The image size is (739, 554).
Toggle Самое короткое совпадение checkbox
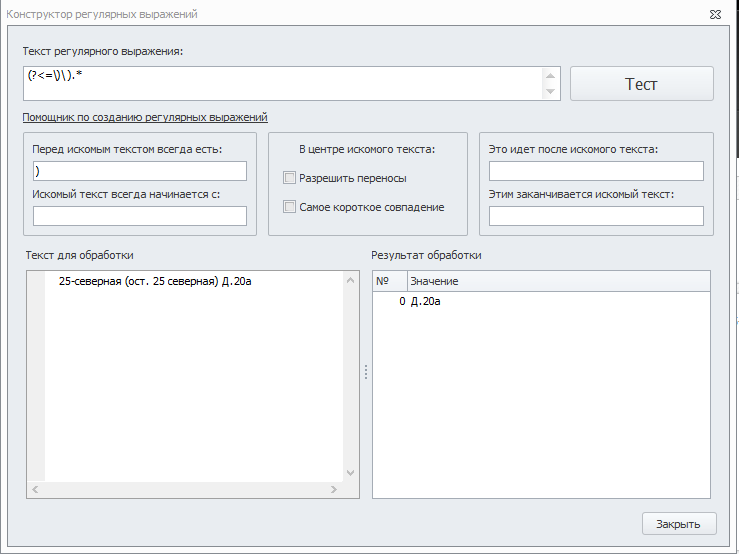pos(289,207)
